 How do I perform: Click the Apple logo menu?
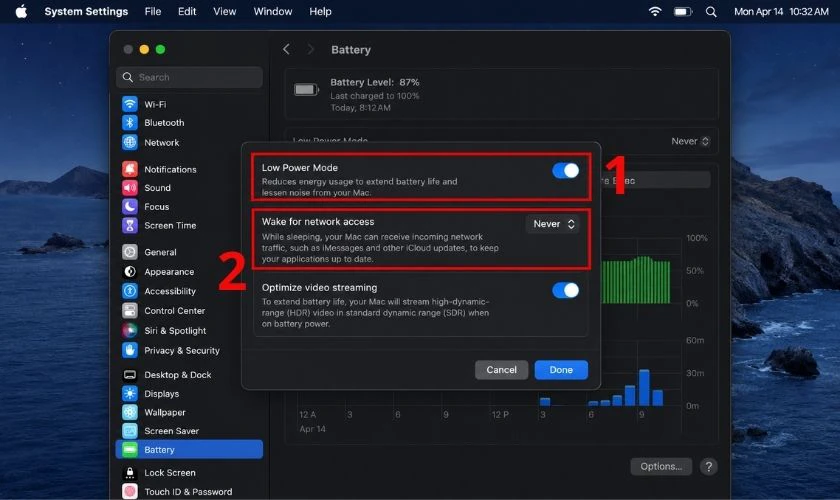click(21, 11)
